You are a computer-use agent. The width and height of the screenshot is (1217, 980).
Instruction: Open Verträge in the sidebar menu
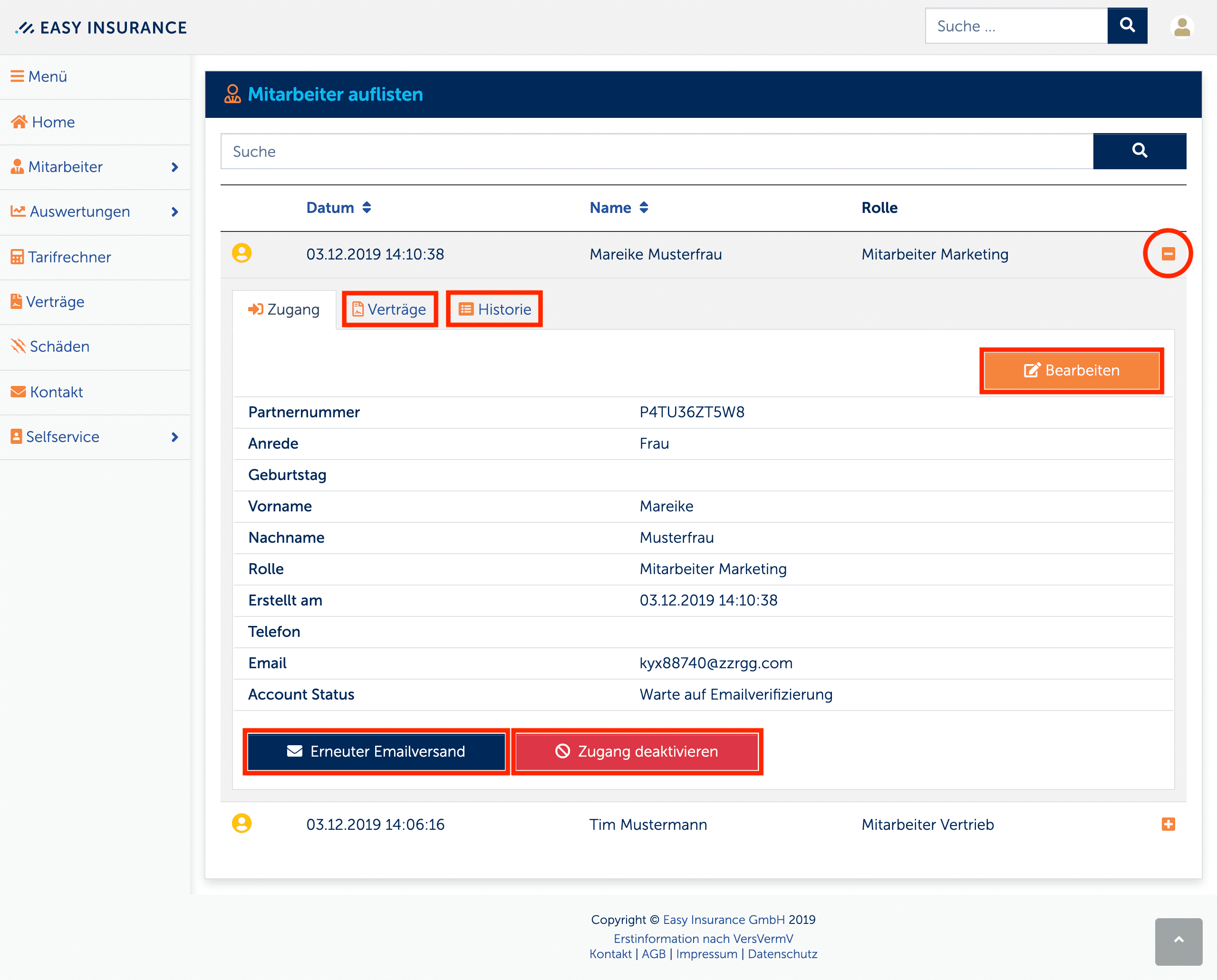coord(95,301)
